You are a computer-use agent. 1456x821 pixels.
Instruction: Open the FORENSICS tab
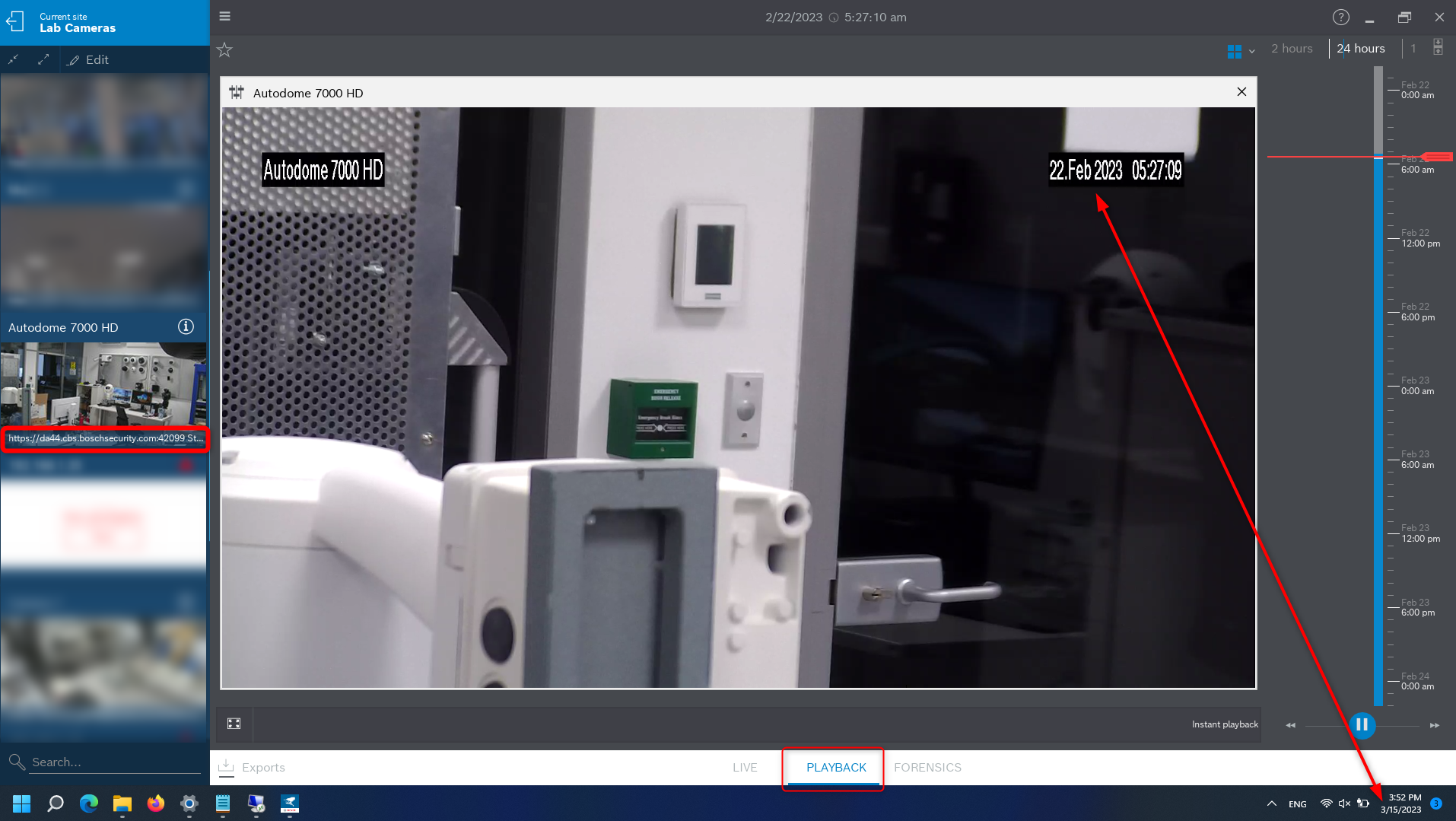click(927, 767)
